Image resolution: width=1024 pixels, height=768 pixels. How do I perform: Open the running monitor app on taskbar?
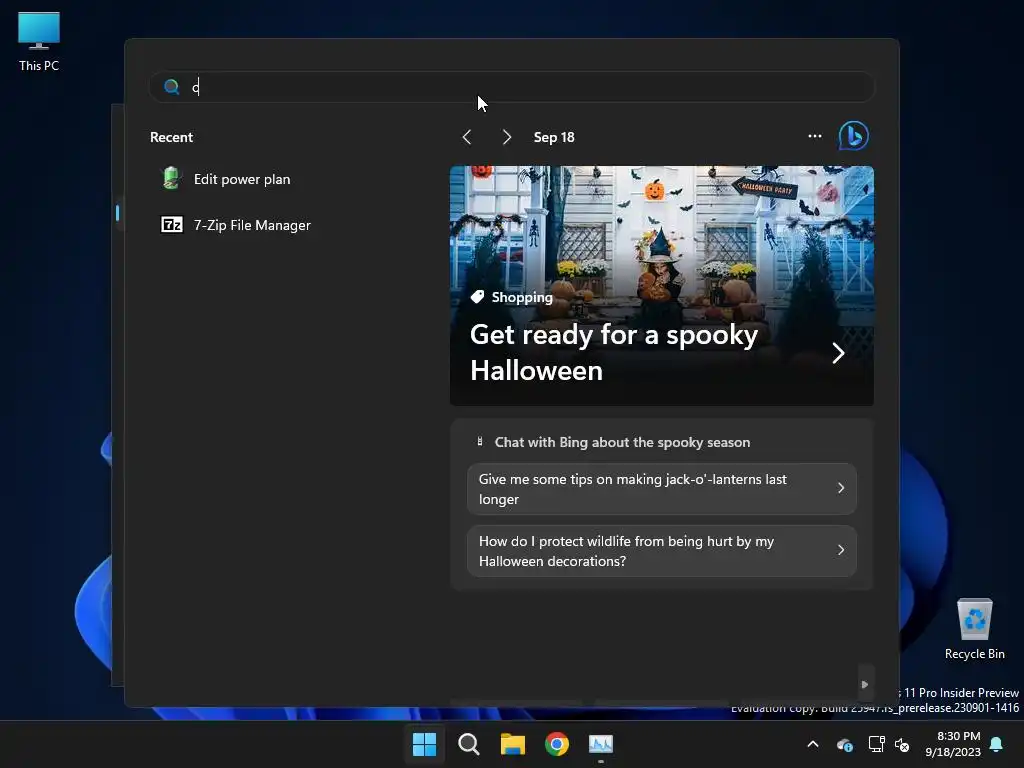click(x=601, y=744)
